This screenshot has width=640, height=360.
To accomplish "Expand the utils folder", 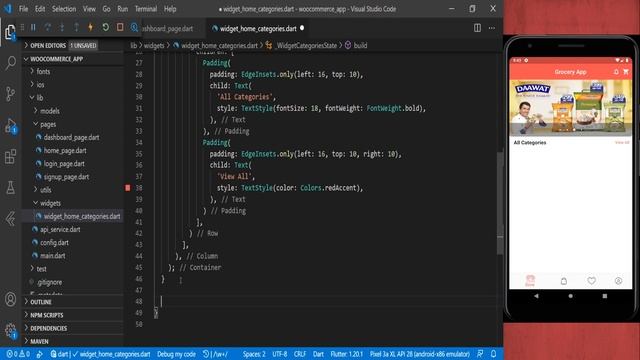I will pyautogui.click(x=73, y=190).
